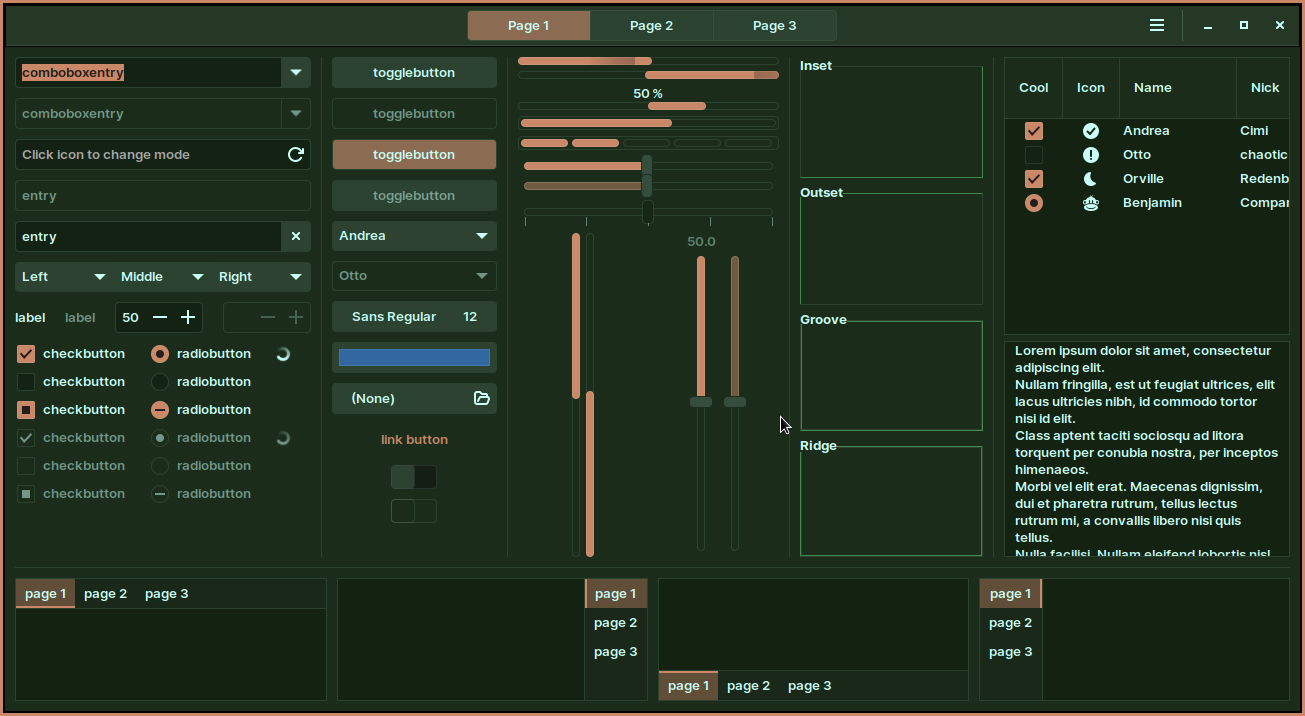Select the radio indicator in Benjamin row
This screenshot has height=716, width=1305.
[1034, 203]
